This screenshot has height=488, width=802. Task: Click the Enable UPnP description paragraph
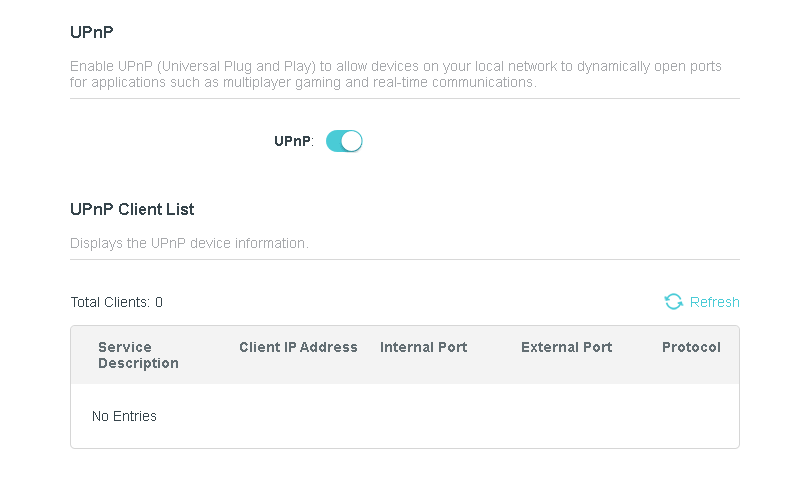396,74
